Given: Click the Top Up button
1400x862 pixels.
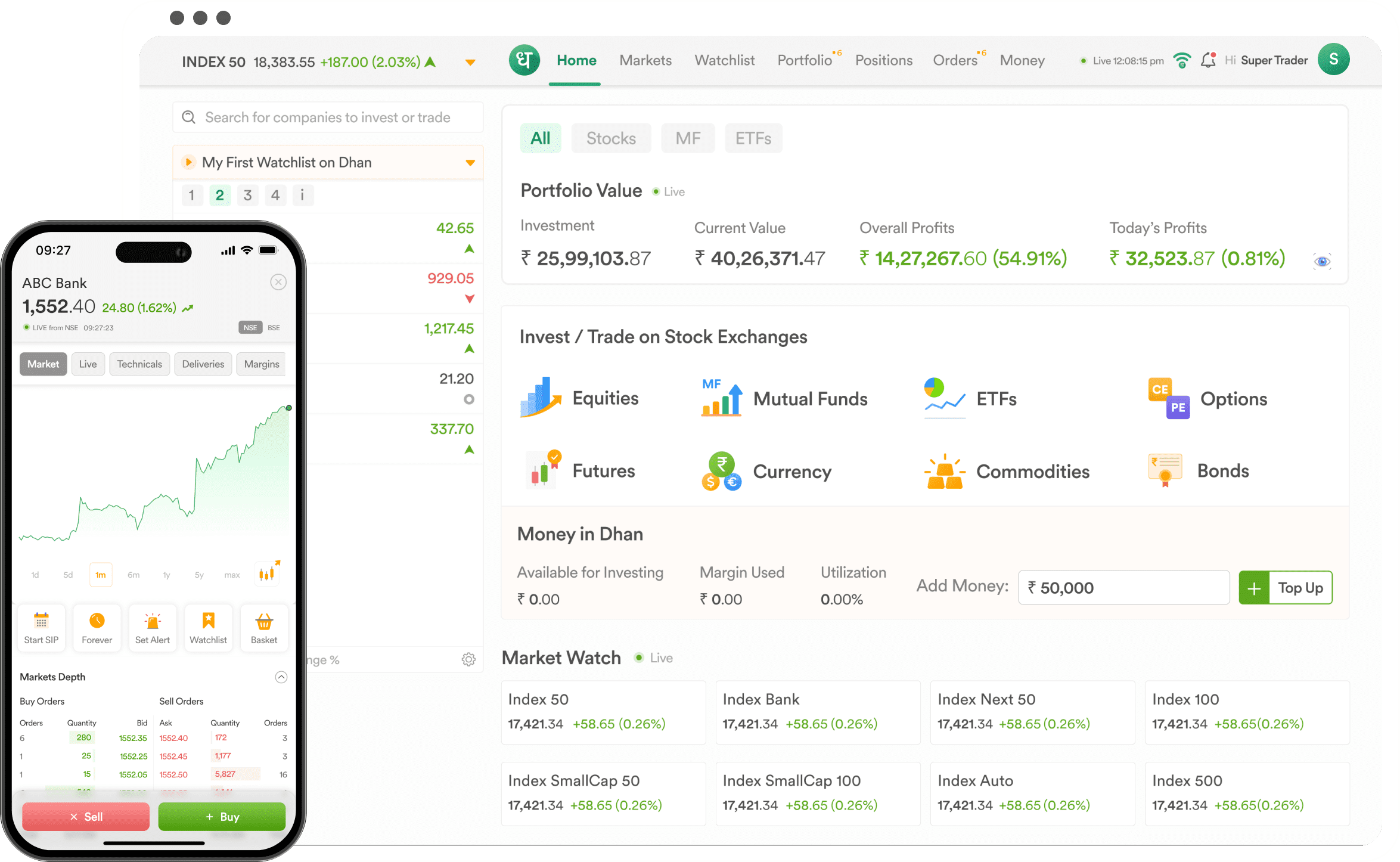Looking at the screenshot, I should click(x=1285, y=588).
